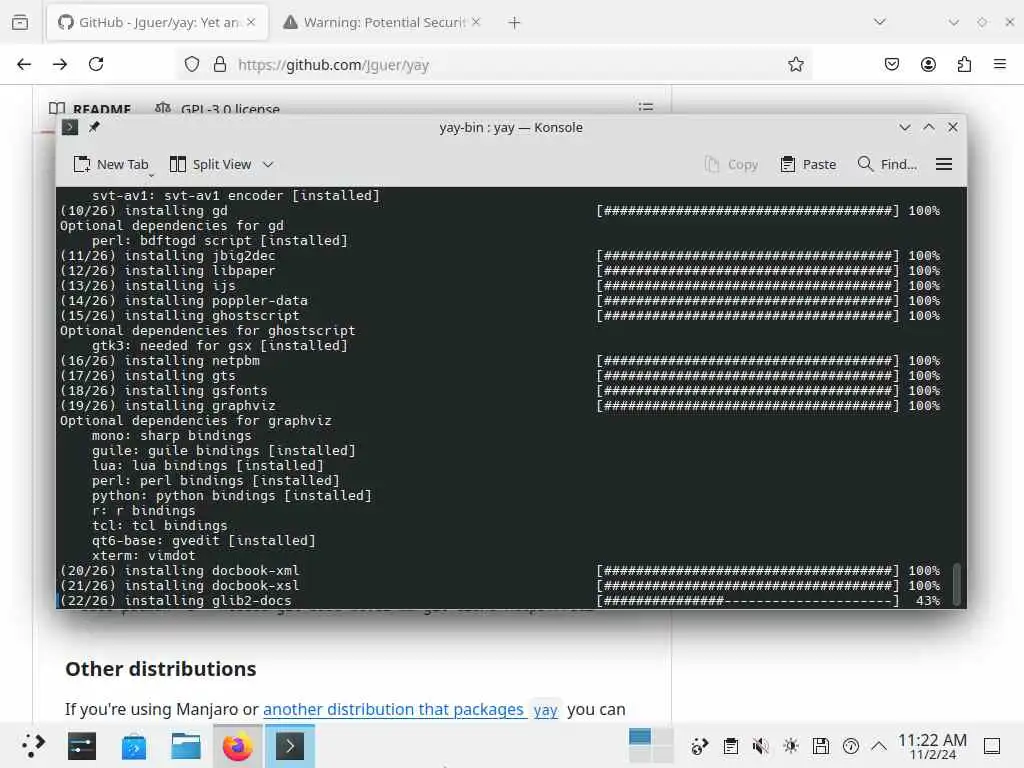This screenshot has height=768, width=1024.
Task: Expand the list all tabs dropdown
Action: (x=880, y=22)
